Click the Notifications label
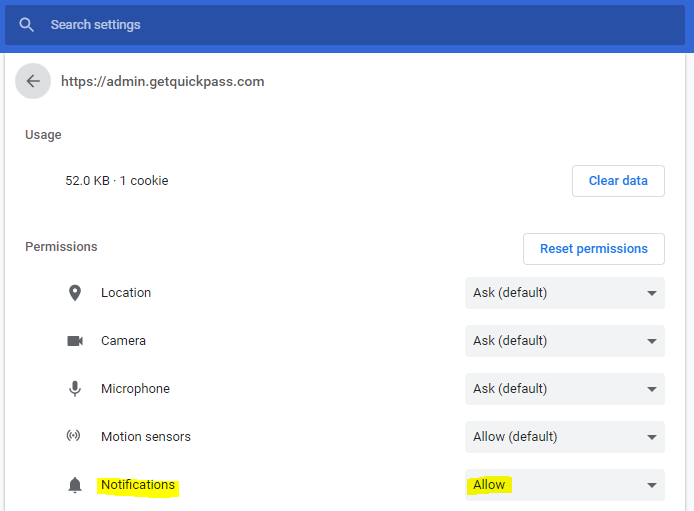This screenshot has height=511, width=694. point(138,485)
